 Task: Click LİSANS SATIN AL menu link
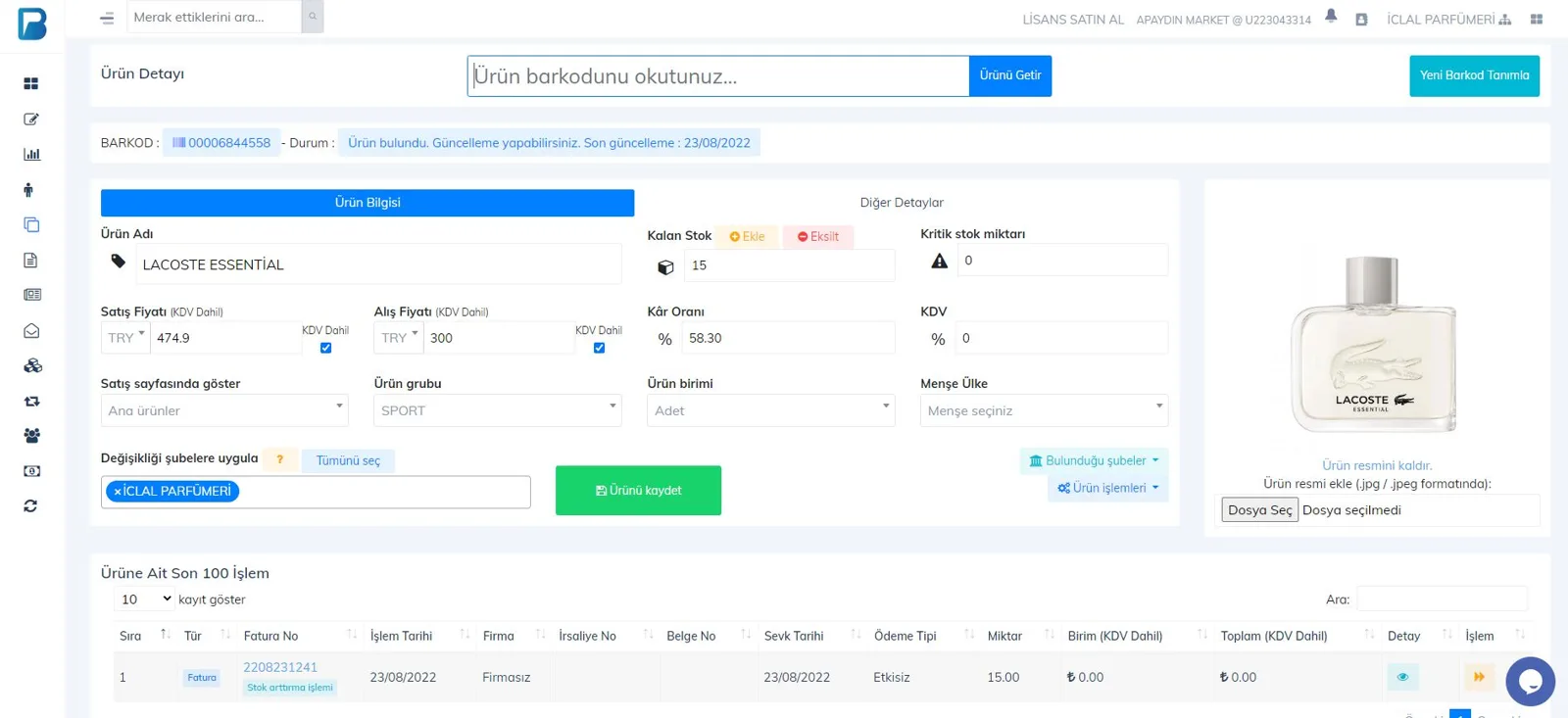(1073, 20)
